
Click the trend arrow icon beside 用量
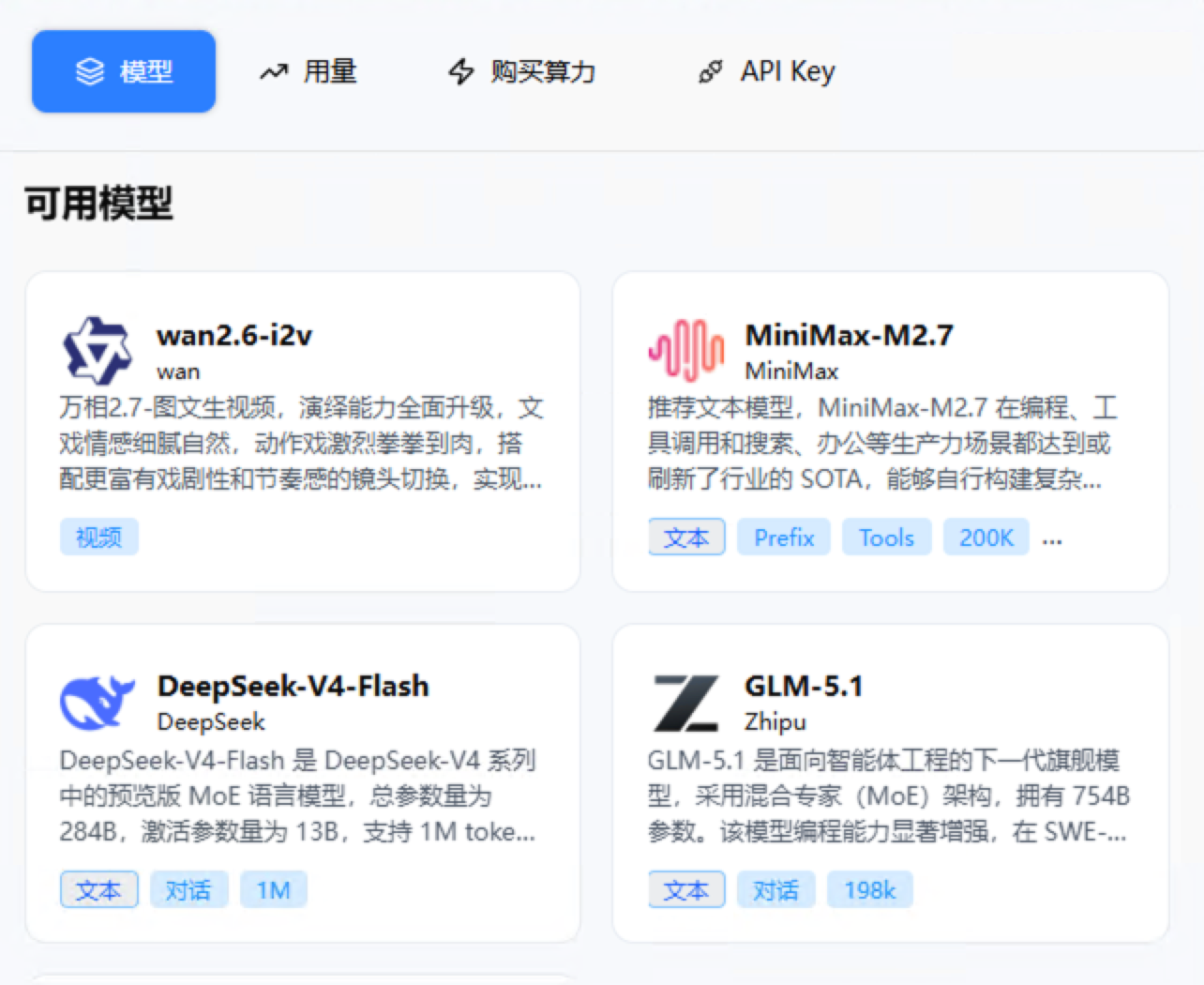pyautogui.click(x=273, y=71)
